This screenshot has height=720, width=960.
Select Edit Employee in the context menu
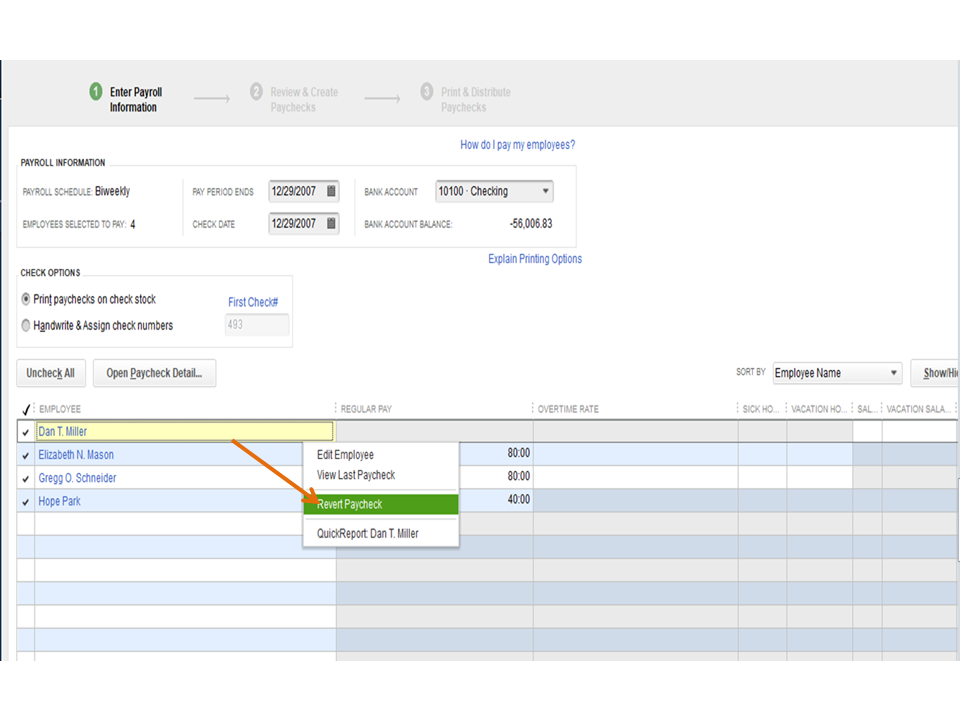pos(345,455)
